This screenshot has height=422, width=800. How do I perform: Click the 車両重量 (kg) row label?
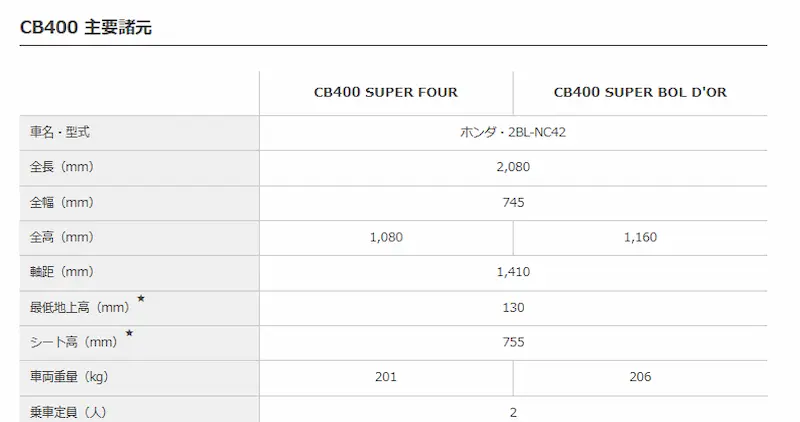(68, 377)
